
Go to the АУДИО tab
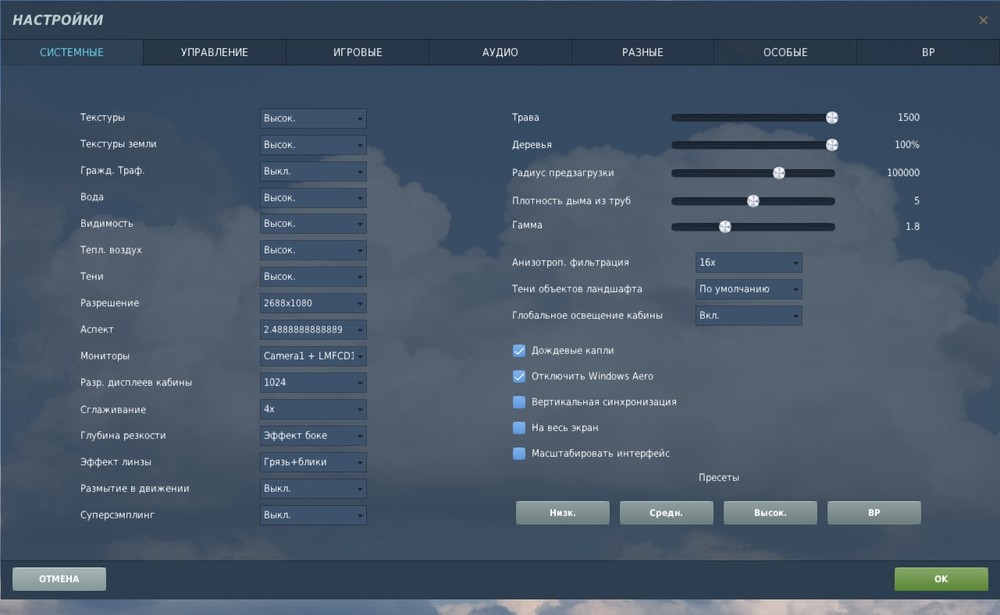tap(500, 52)
